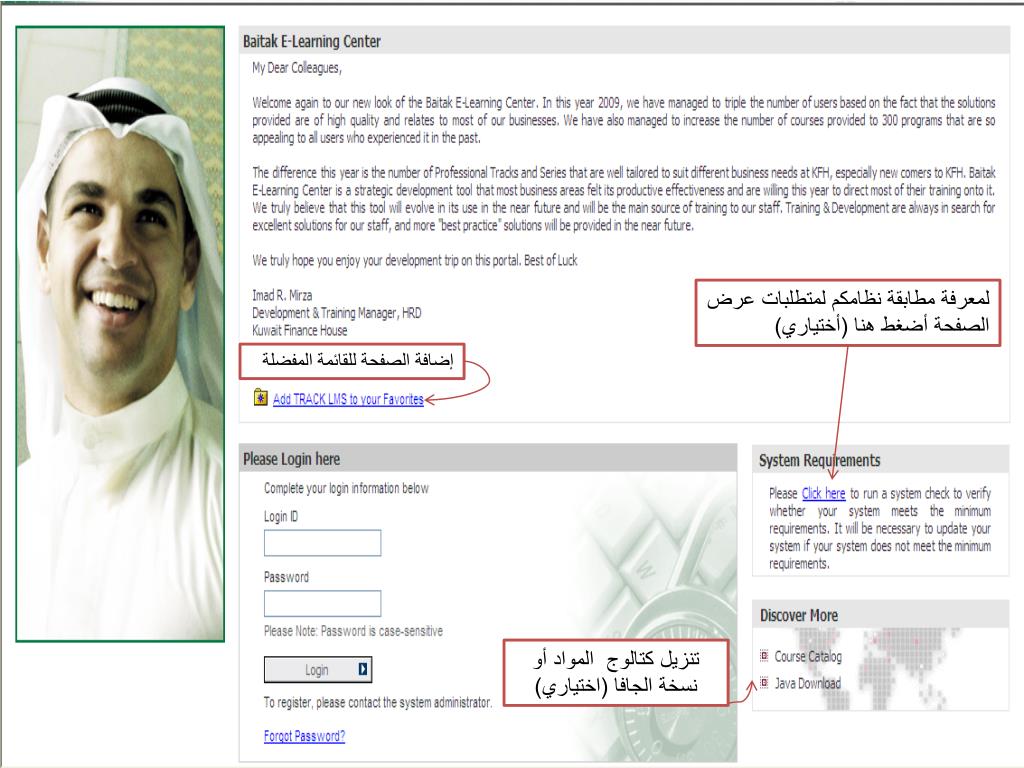Open the Click here system check link

824,493
